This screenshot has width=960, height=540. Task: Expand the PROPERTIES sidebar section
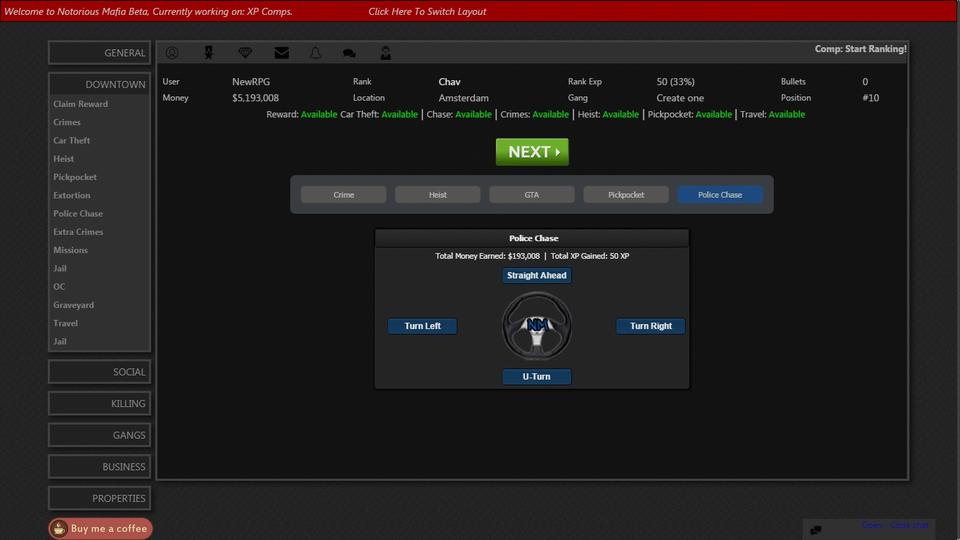click(x=100, y=498)
